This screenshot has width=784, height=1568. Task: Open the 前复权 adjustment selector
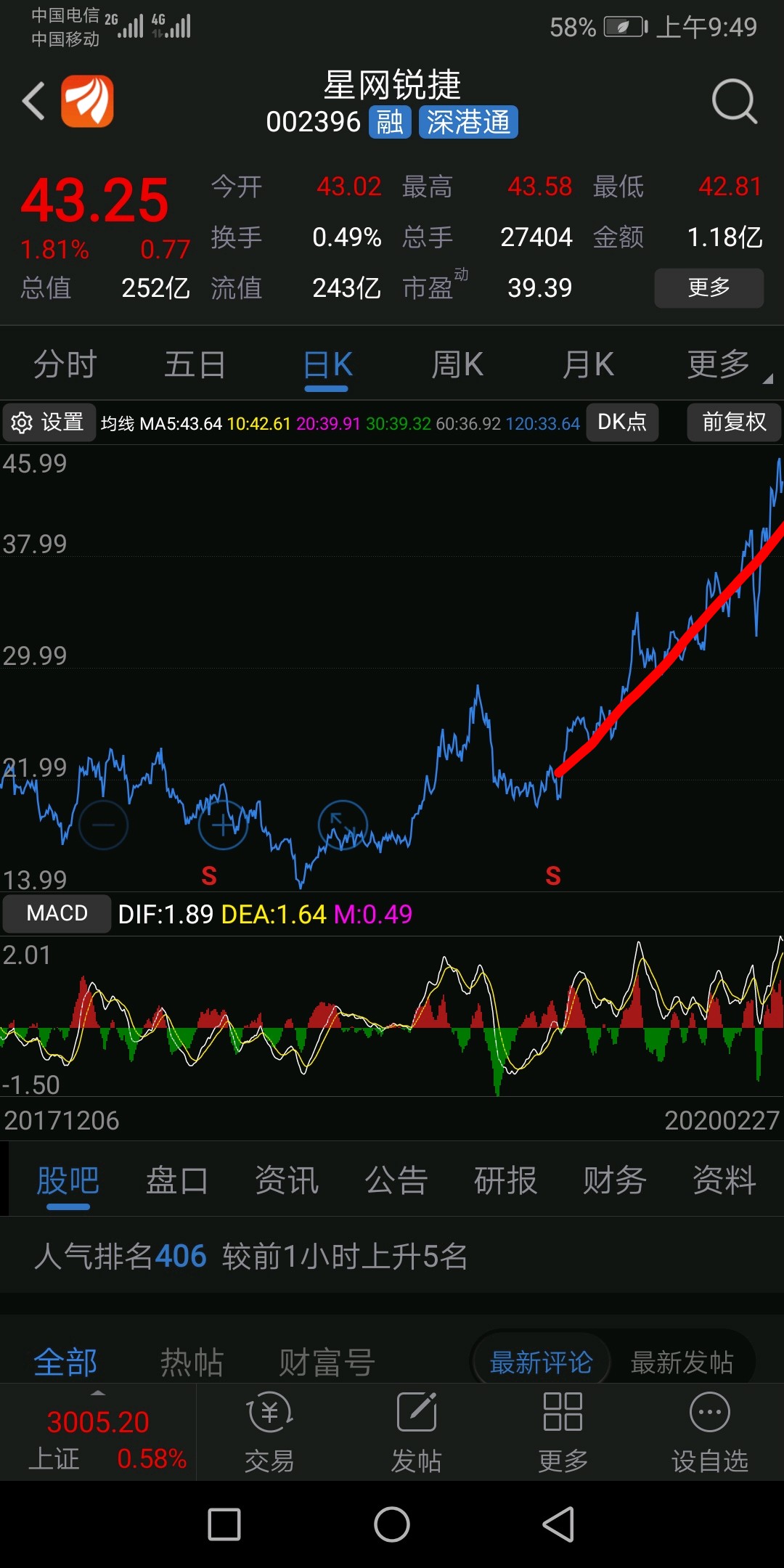point(734,422)
